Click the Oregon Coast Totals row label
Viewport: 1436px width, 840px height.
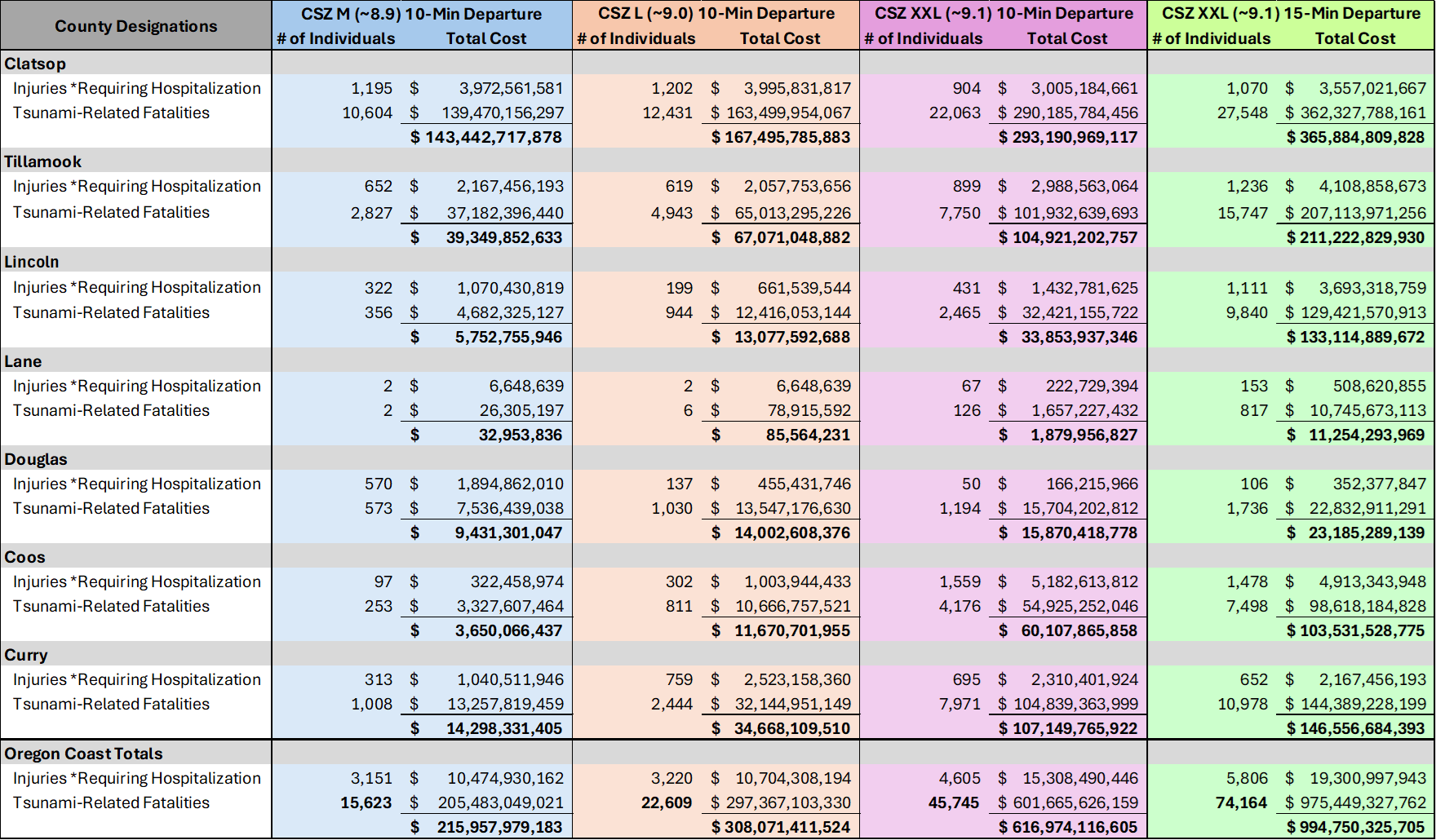click(x=83, y=754)
